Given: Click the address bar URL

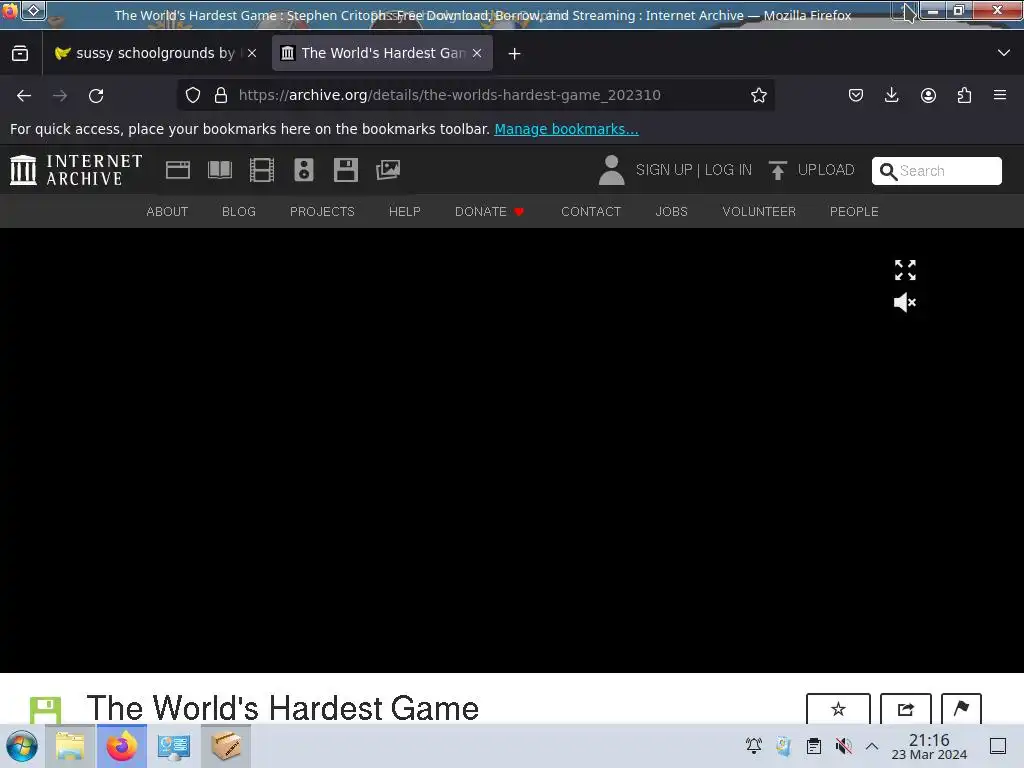Looking at the screenshot, I should [450, 95].
